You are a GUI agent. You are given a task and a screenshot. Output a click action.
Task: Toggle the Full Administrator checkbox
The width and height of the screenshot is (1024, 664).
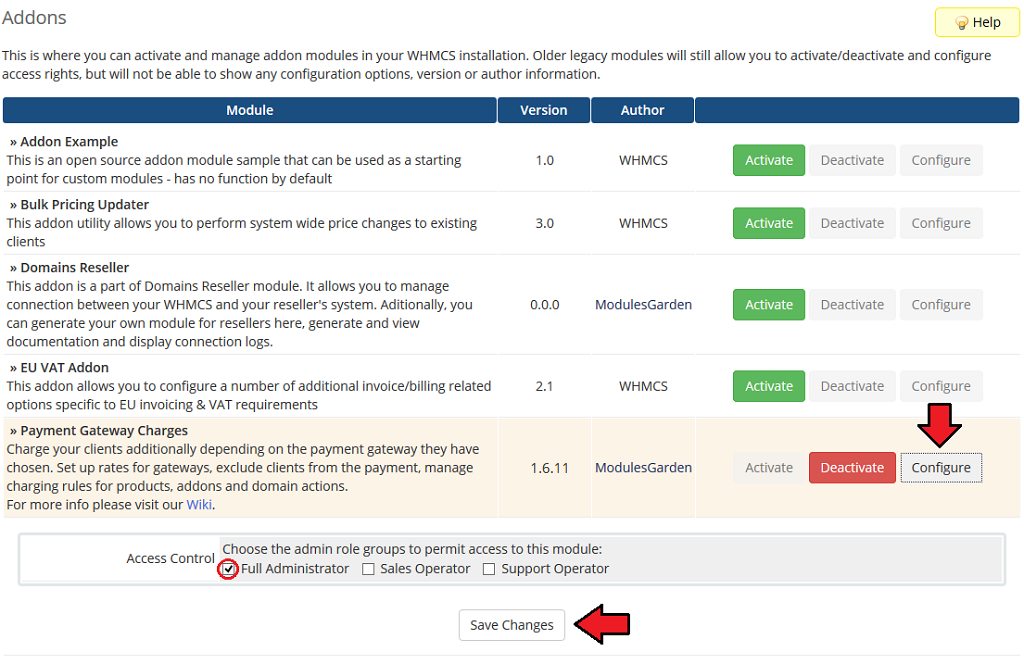click(x=228, y=569)
